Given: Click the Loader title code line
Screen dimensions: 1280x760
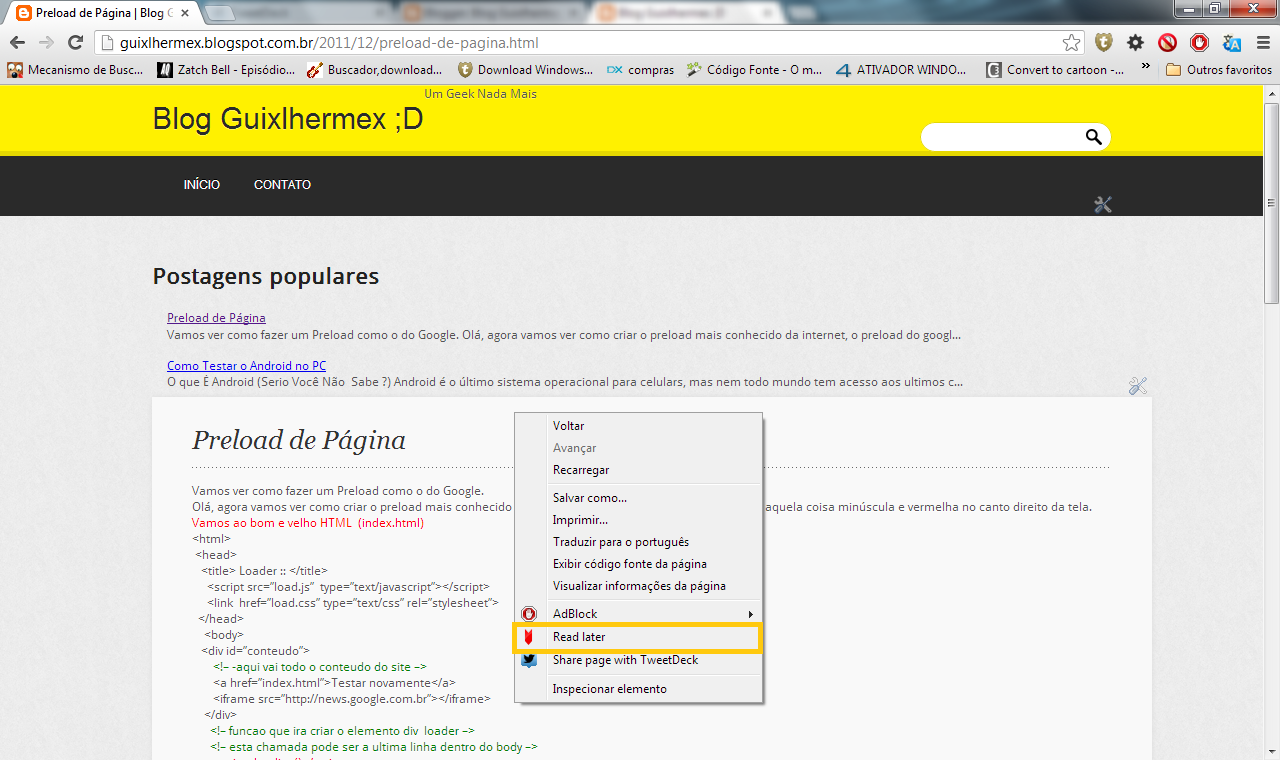Looking at the screenshot, I should (x=265, y=571).
